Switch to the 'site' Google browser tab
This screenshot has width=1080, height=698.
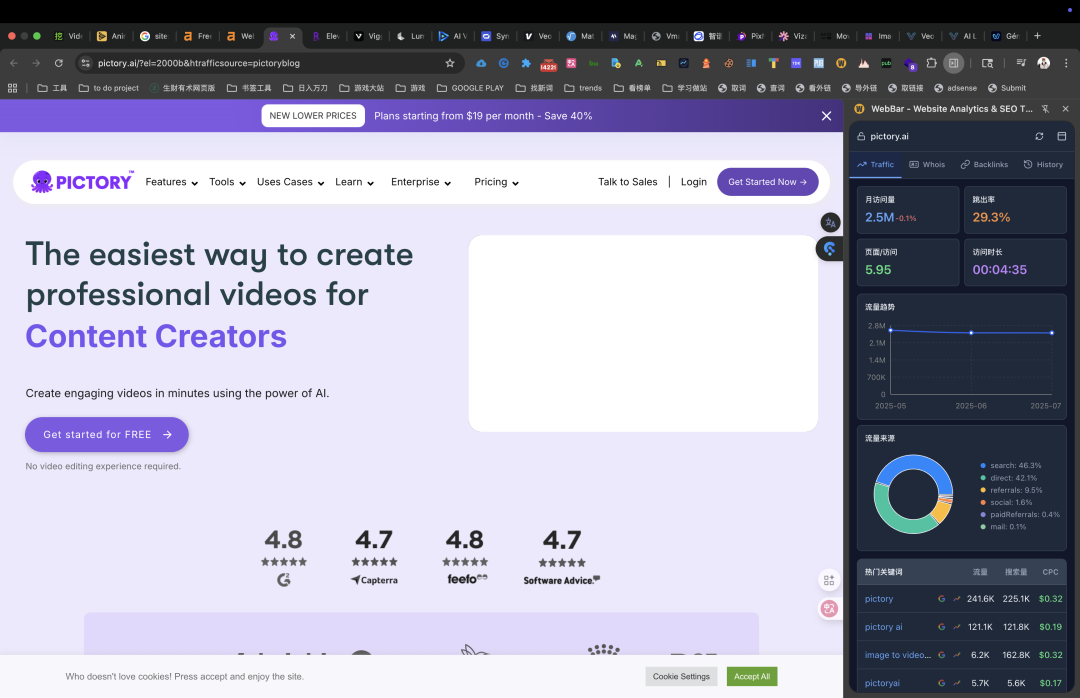click(154, 36)
